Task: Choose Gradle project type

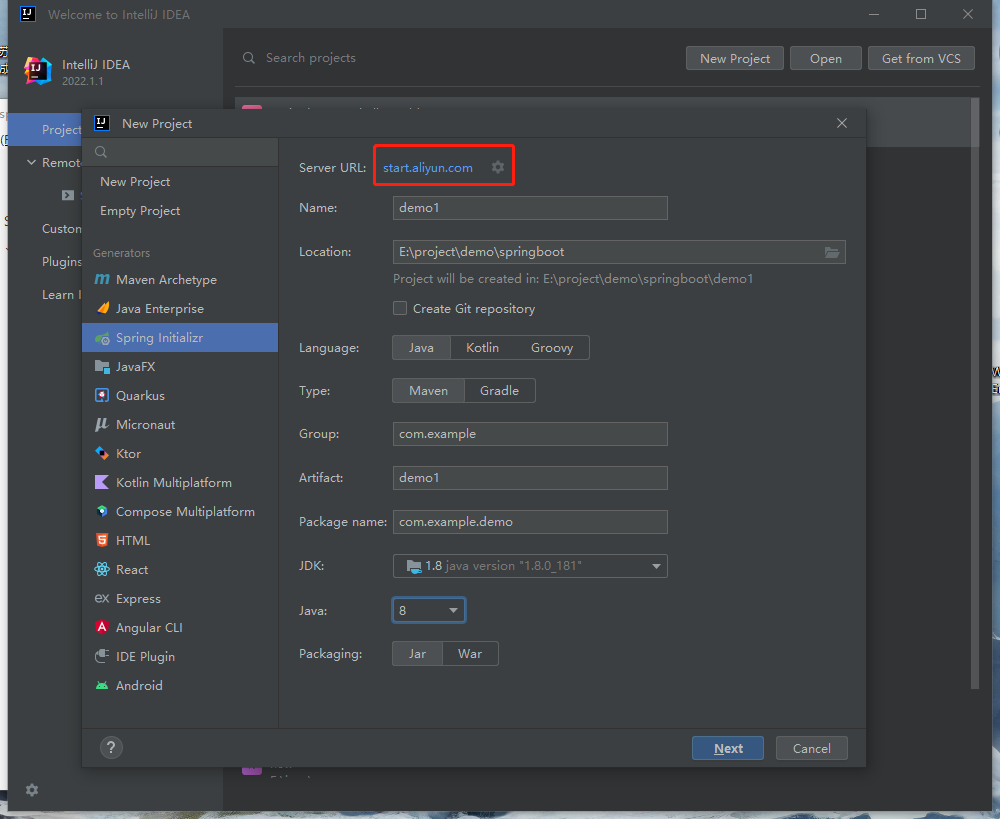Action: click(499, 390)
